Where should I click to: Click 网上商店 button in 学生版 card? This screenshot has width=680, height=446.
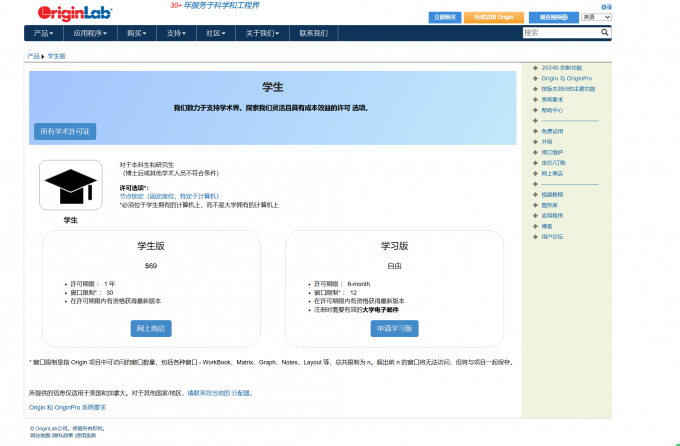151,328
